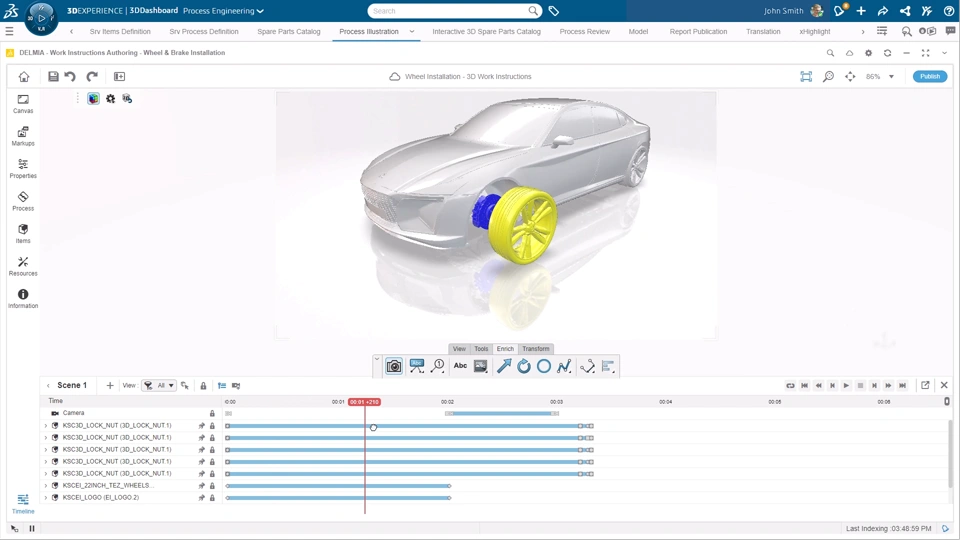Image resolution: width=960 pixels, height=540 pixels.
Task: Click the Publish button
Action: click(930, 77)
